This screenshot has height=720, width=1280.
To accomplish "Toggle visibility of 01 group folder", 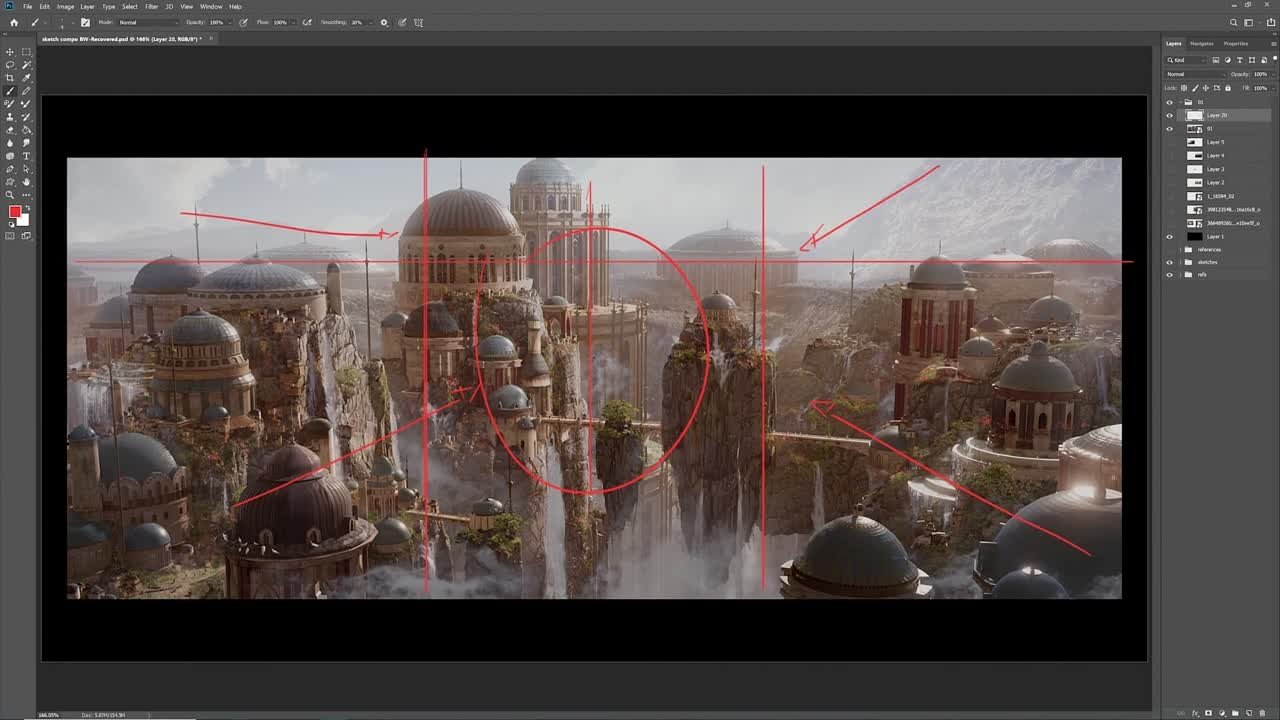I will 1170,102.
